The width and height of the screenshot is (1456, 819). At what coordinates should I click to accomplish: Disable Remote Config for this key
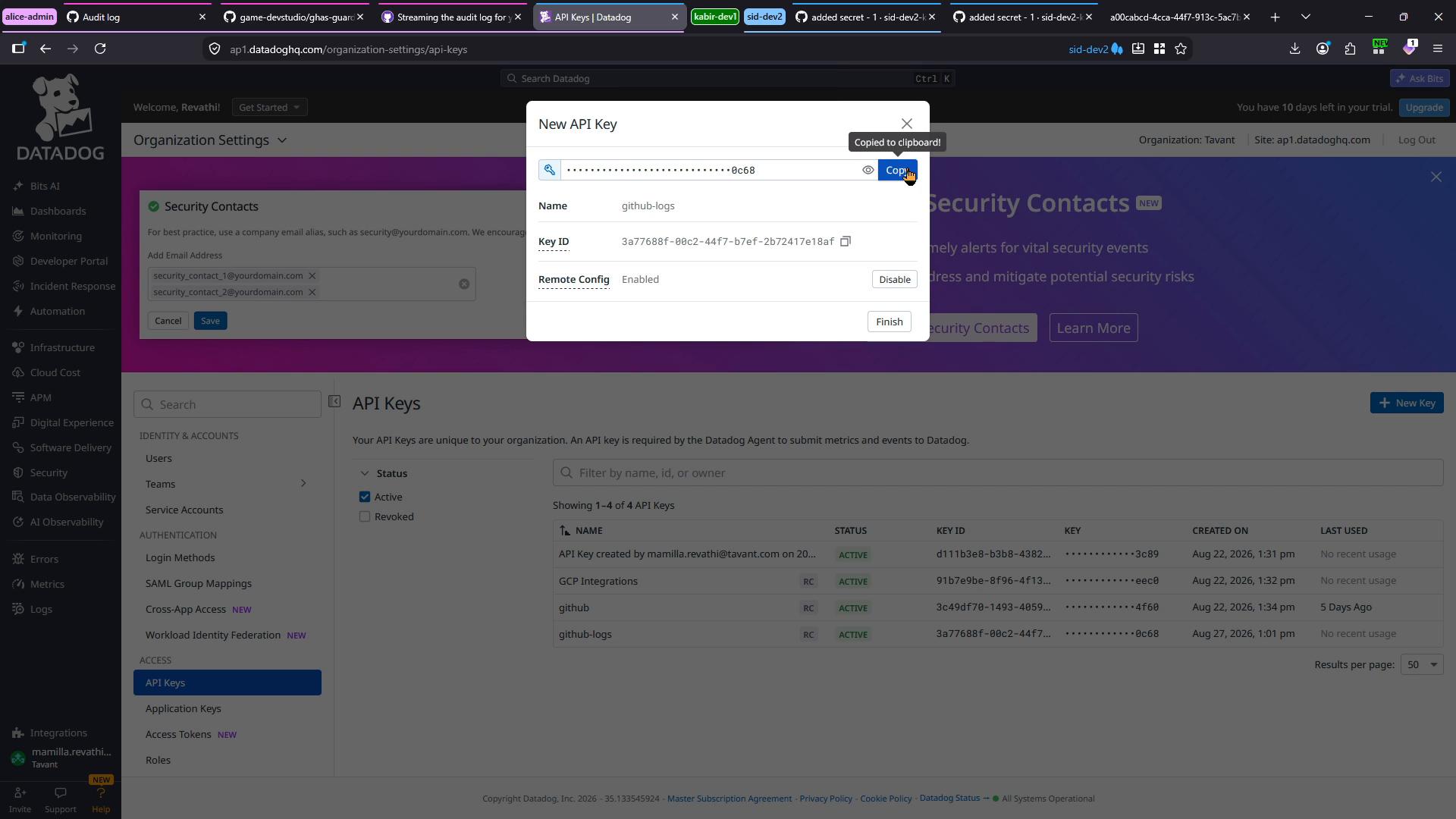894,279
